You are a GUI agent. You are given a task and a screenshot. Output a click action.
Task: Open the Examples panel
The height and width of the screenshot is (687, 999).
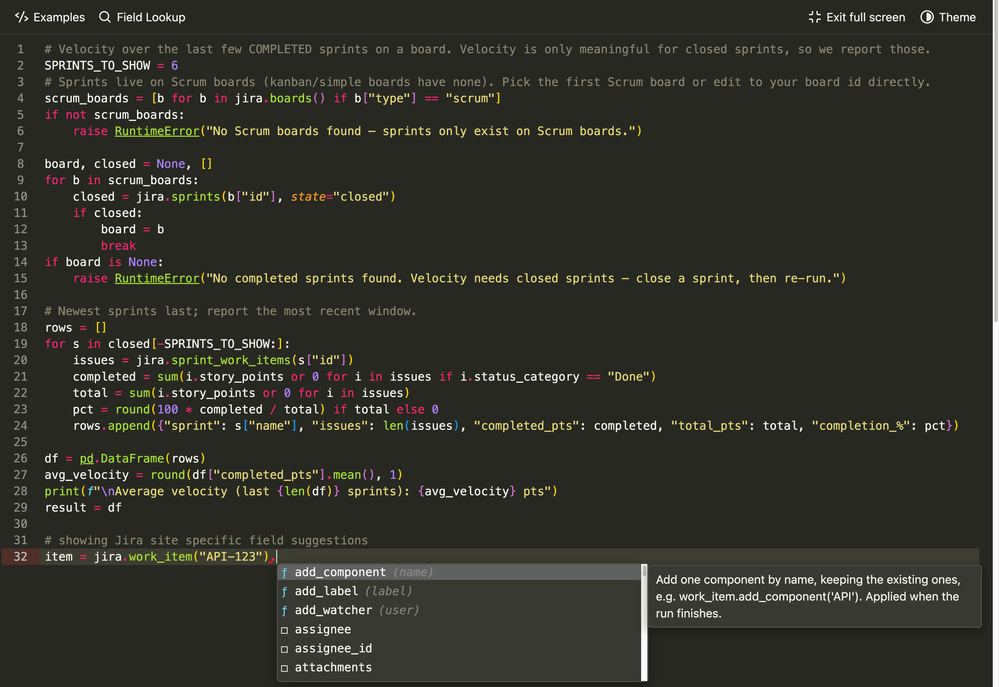[x=50, y=17]
